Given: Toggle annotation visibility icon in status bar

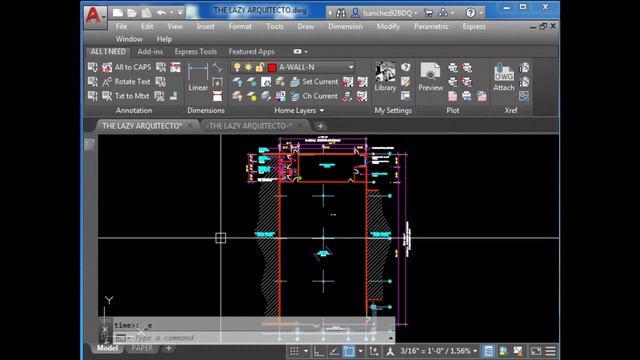Looking at the screenshot, I should click(390, 351).
